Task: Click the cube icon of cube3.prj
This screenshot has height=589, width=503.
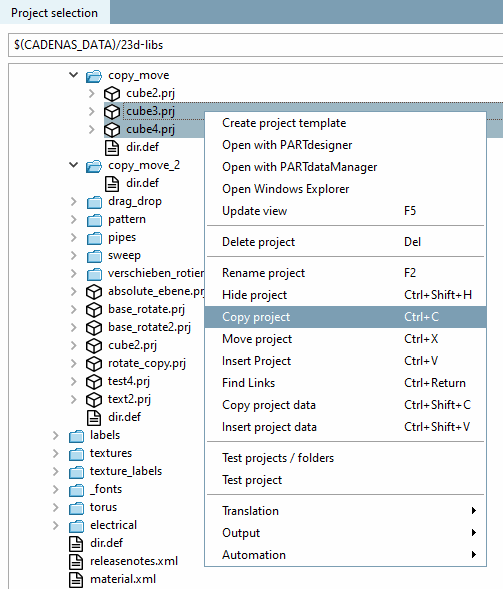Action: tap(112, 112)
